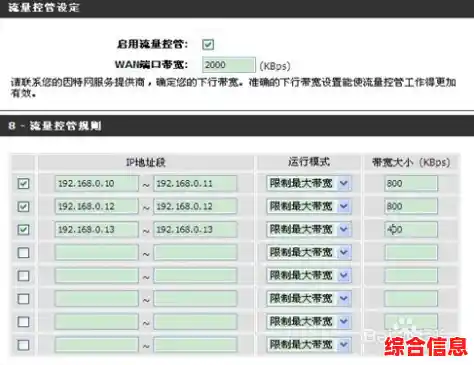
Task: Enable the eighth traffic rule checkbox
Action: 23,345
